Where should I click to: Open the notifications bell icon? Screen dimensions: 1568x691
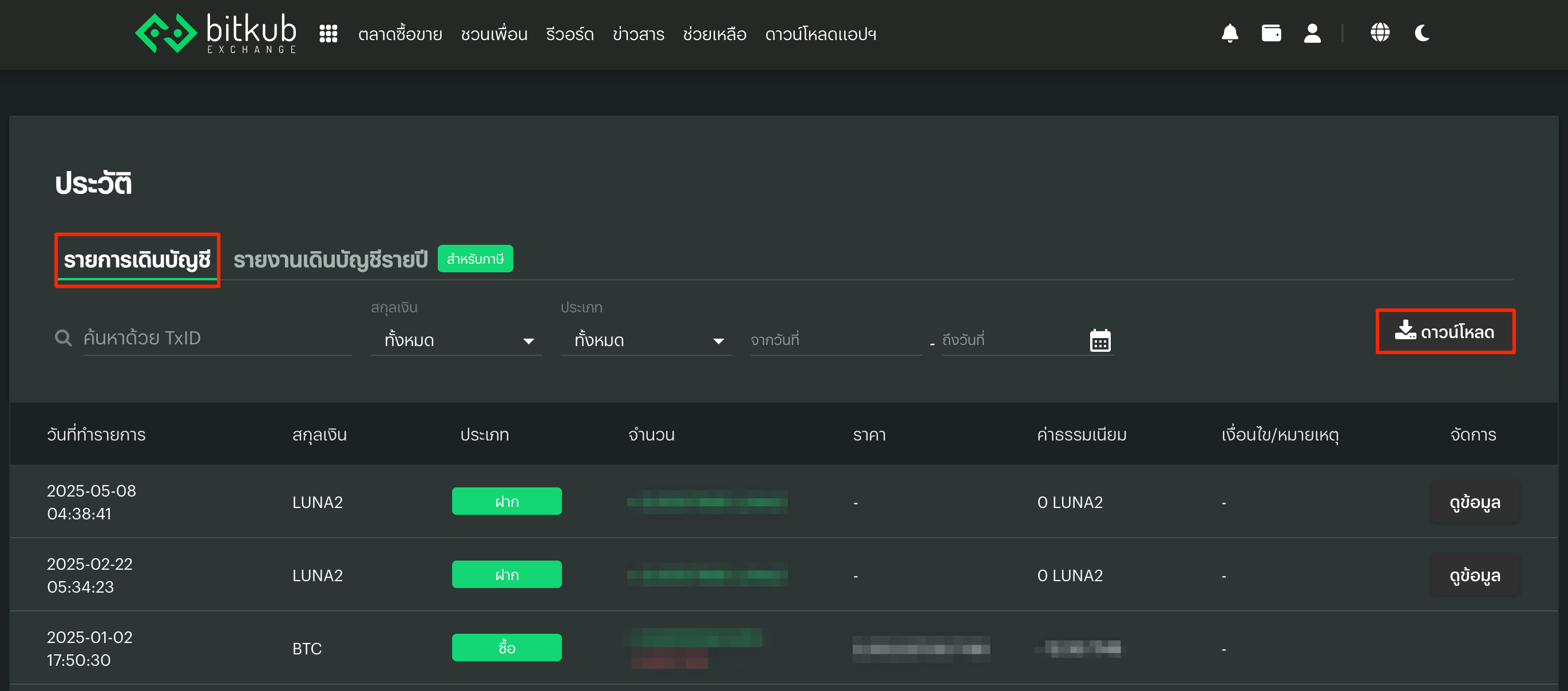1230,33
